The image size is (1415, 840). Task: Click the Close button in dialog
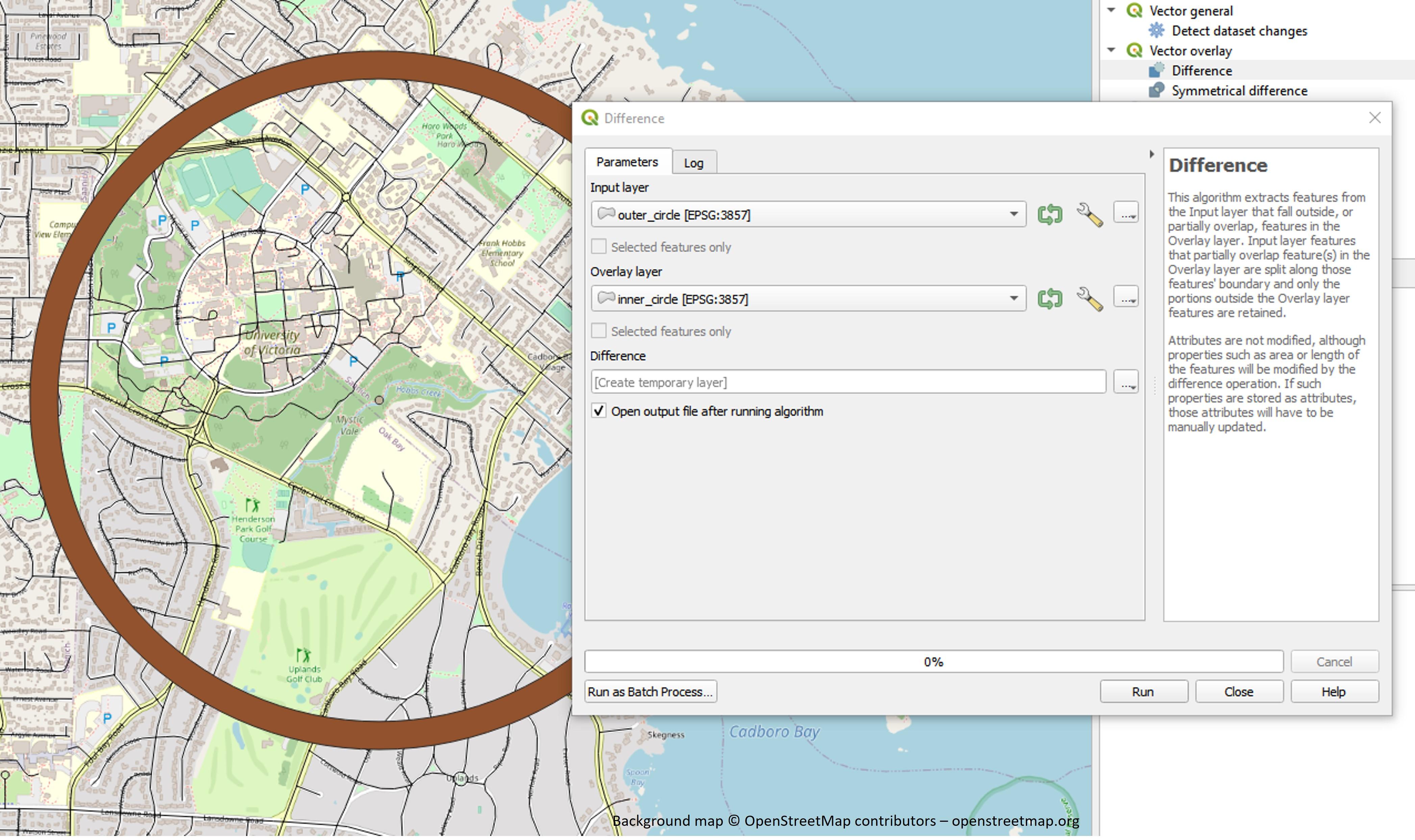point(1239,692)
